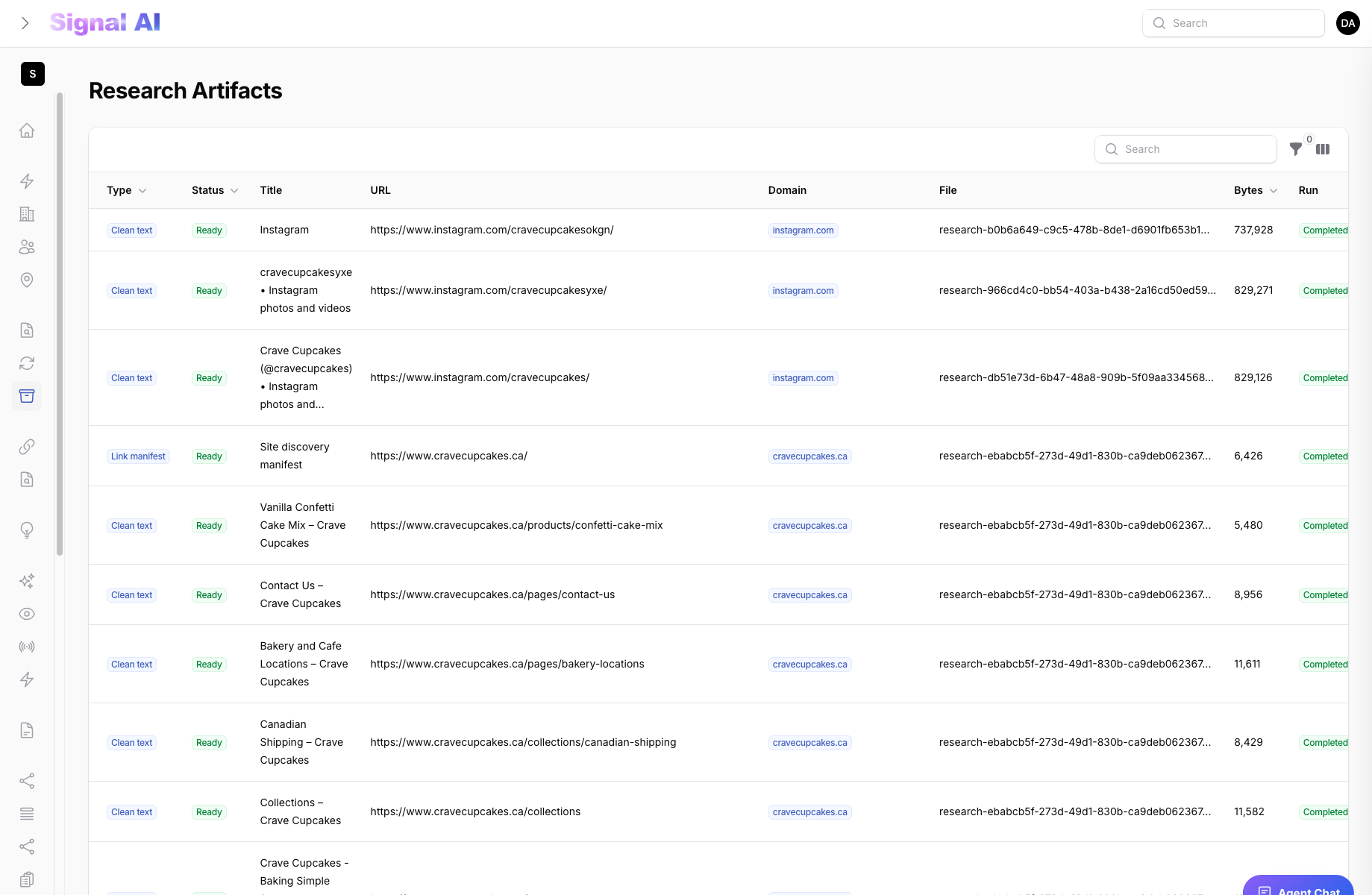Open the building (companies) sidebar icon

point(27,214)
